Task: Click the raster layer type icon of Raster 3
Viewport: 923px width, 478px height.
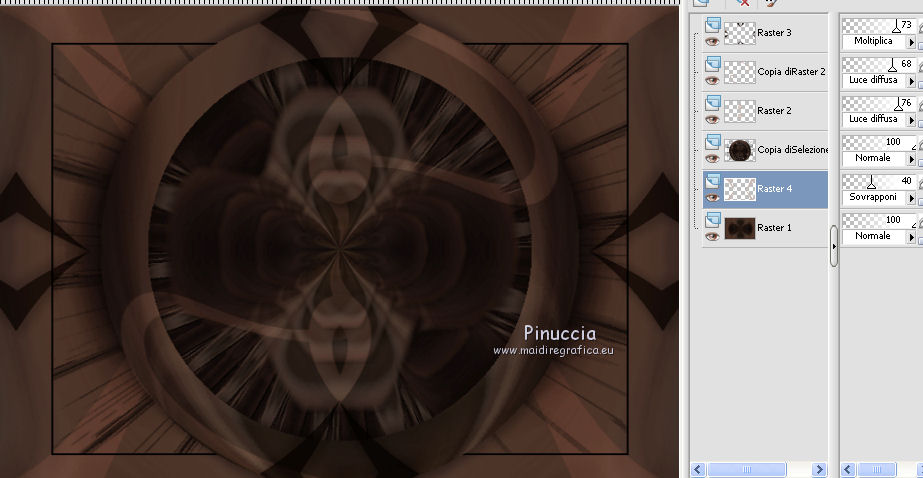Action: 713,25
